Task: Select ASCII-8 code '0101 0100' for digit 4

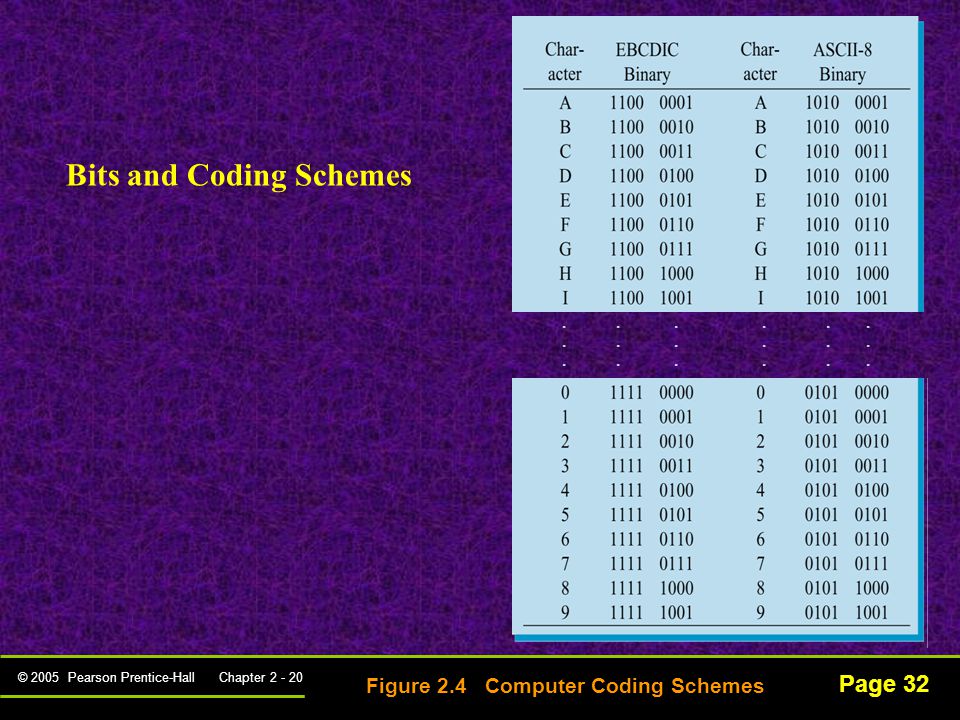Action: click(x=847, y=490)
